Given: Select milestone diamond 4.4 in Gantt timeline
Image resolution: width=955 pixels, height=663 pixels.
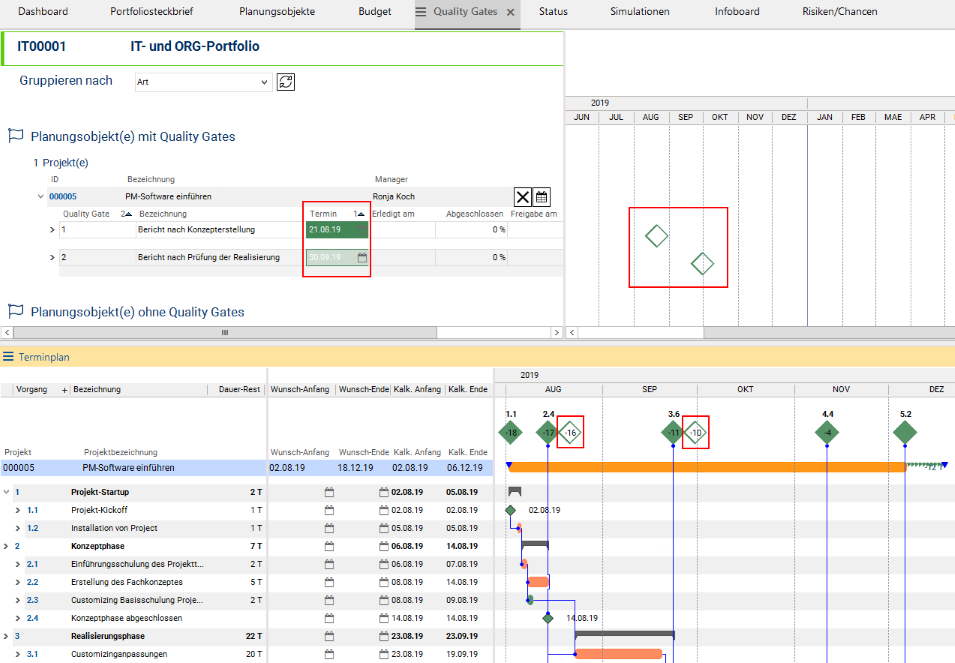Looking at the screenshot, I should [x=826, y=433].
